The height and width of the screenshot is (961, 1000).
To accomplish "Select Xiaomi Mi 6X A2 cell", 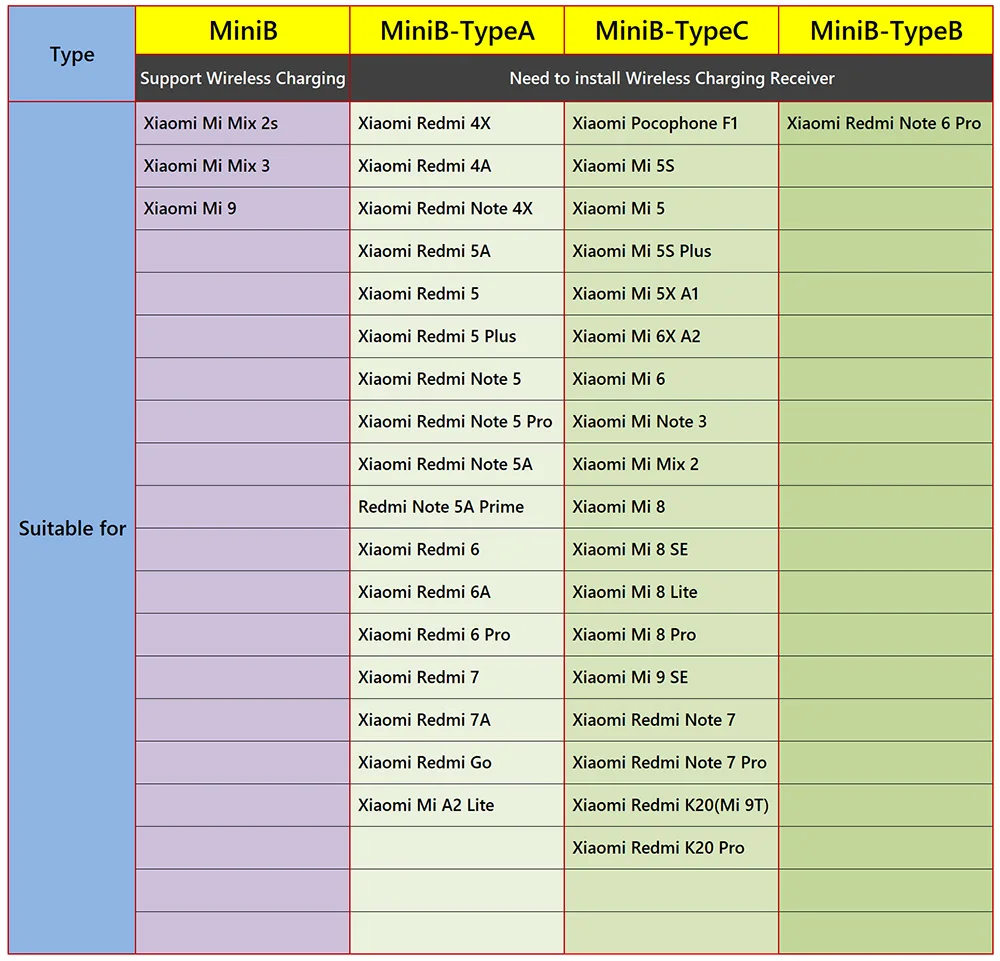I will (671, 336).
